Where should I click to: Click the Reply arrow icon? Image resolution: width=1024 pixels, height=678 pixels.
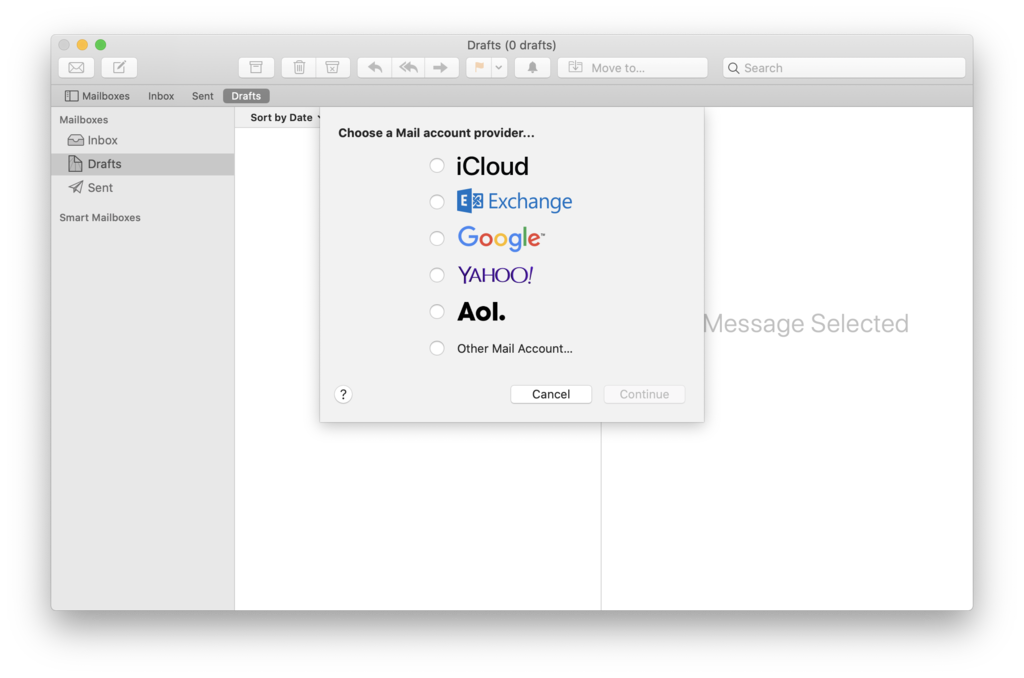click(x=375, y=67)
